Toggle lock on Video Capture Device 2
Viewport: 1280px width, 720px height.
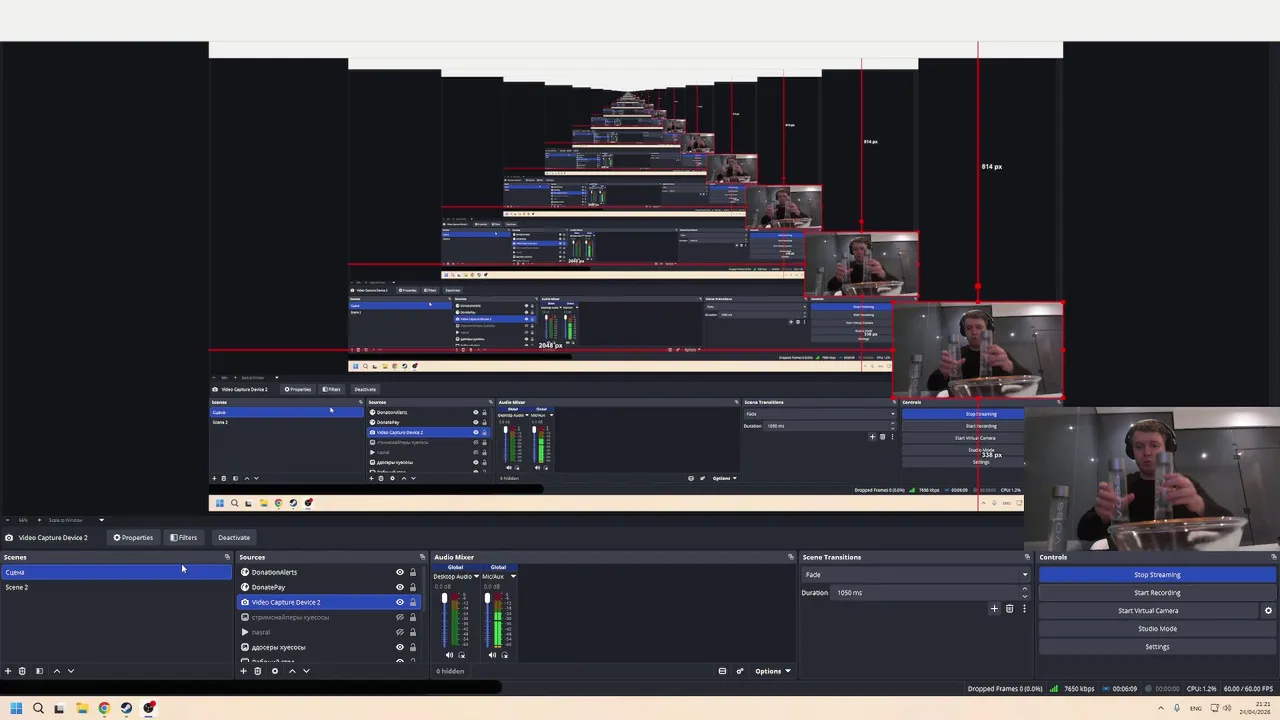413,602
